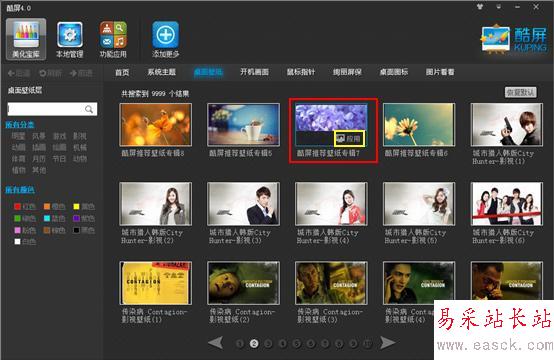Viewport: 554px width, 360px height.
Task: Open the 鼠标指针 tab
Action: (301, 72)
